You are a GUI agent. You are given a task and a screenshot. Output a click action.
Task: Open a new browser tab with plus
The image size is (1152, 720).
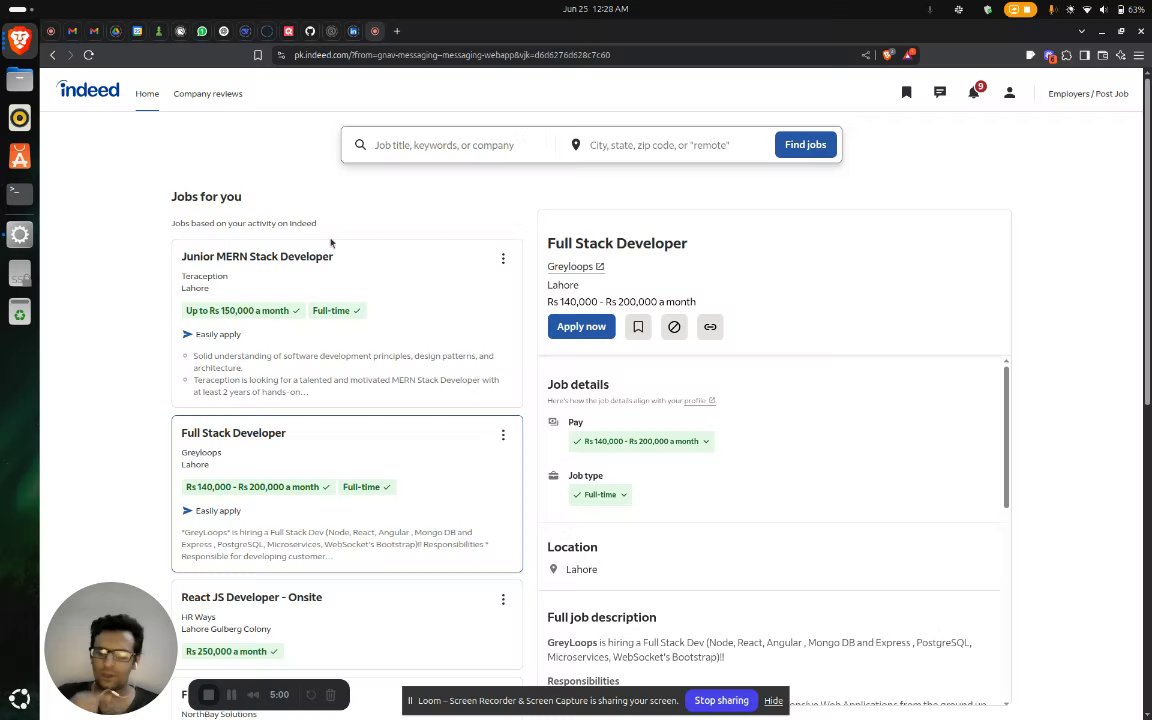tap(397, 32)
